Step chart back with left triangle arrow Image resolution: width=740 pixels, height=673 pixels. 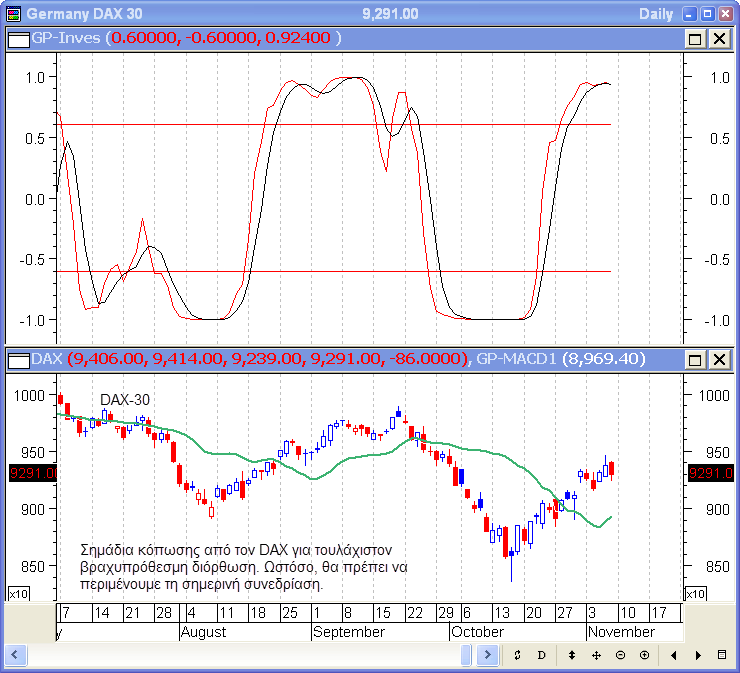674,655
